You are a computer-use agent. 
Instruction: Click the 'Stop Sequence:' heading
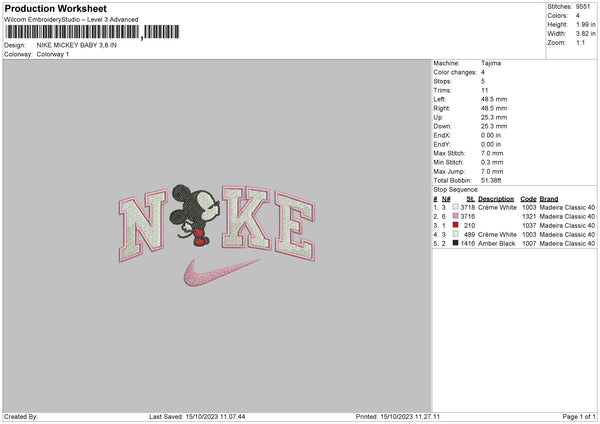pos(456,190)
